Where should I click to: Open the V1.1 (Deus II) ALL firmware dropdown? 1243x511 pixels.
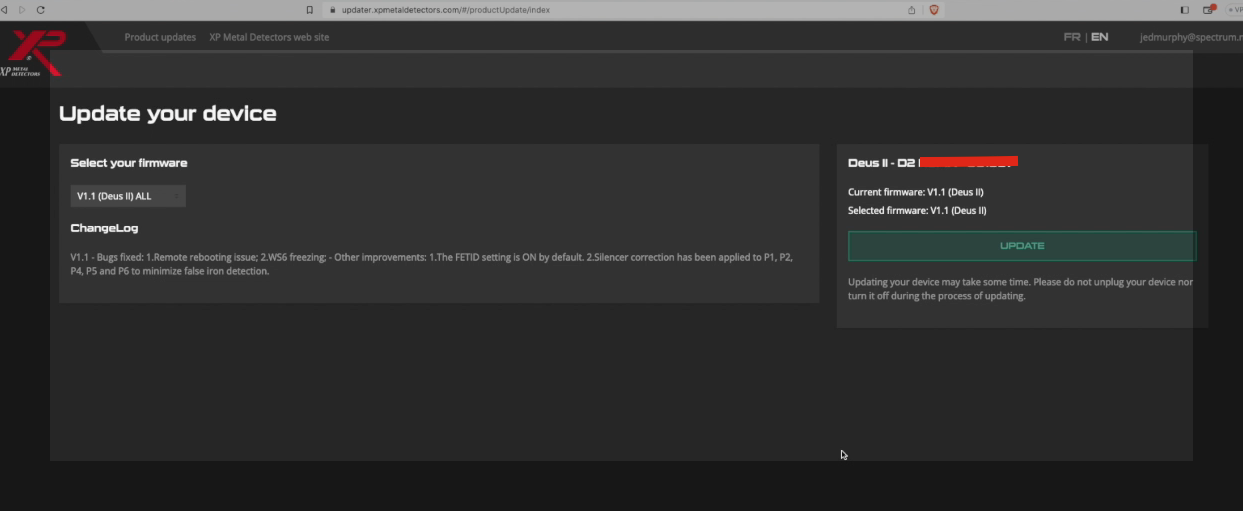pos(128,196)
